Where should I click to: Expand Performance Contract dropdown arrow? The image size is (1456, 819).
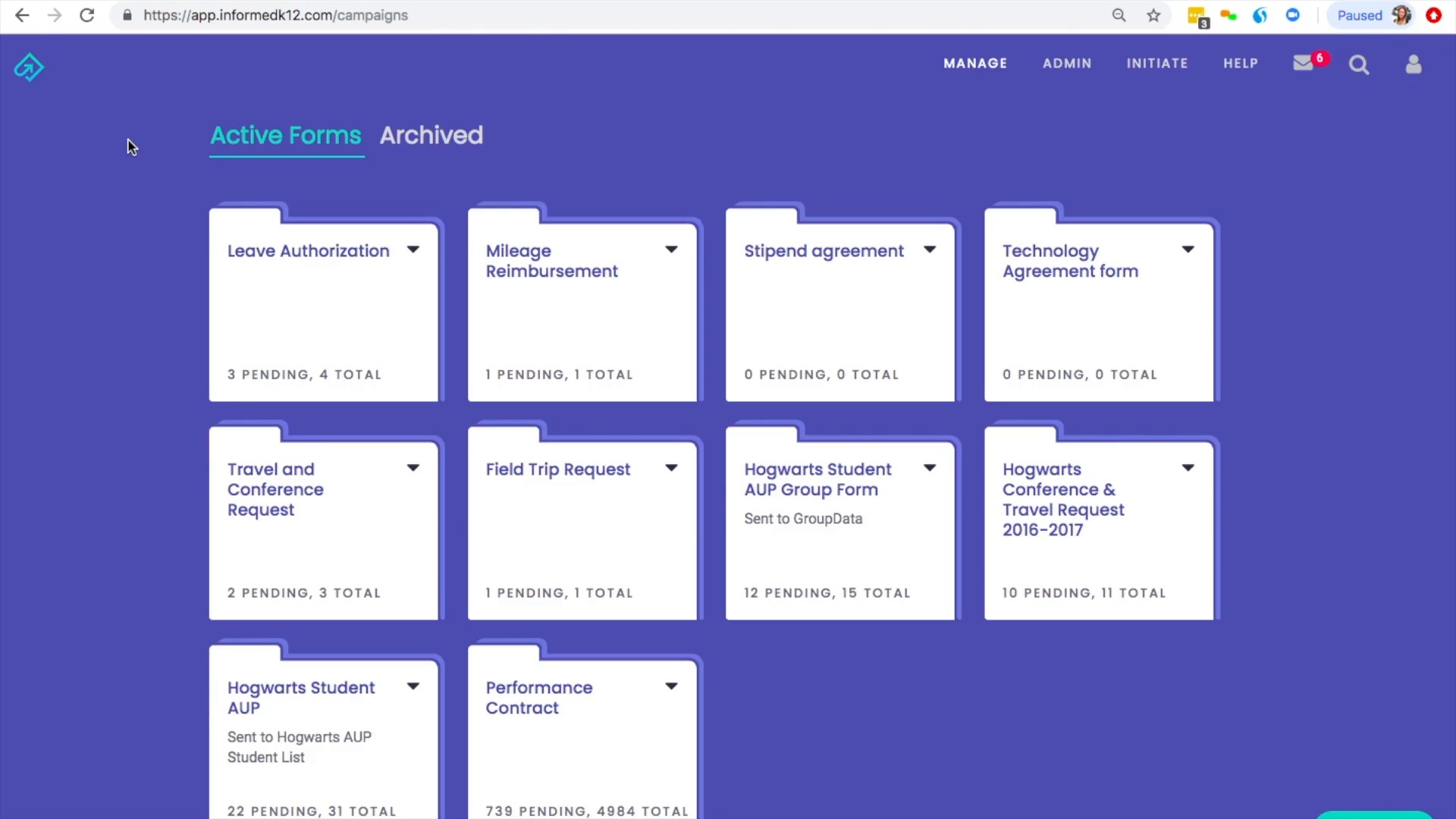671,686
